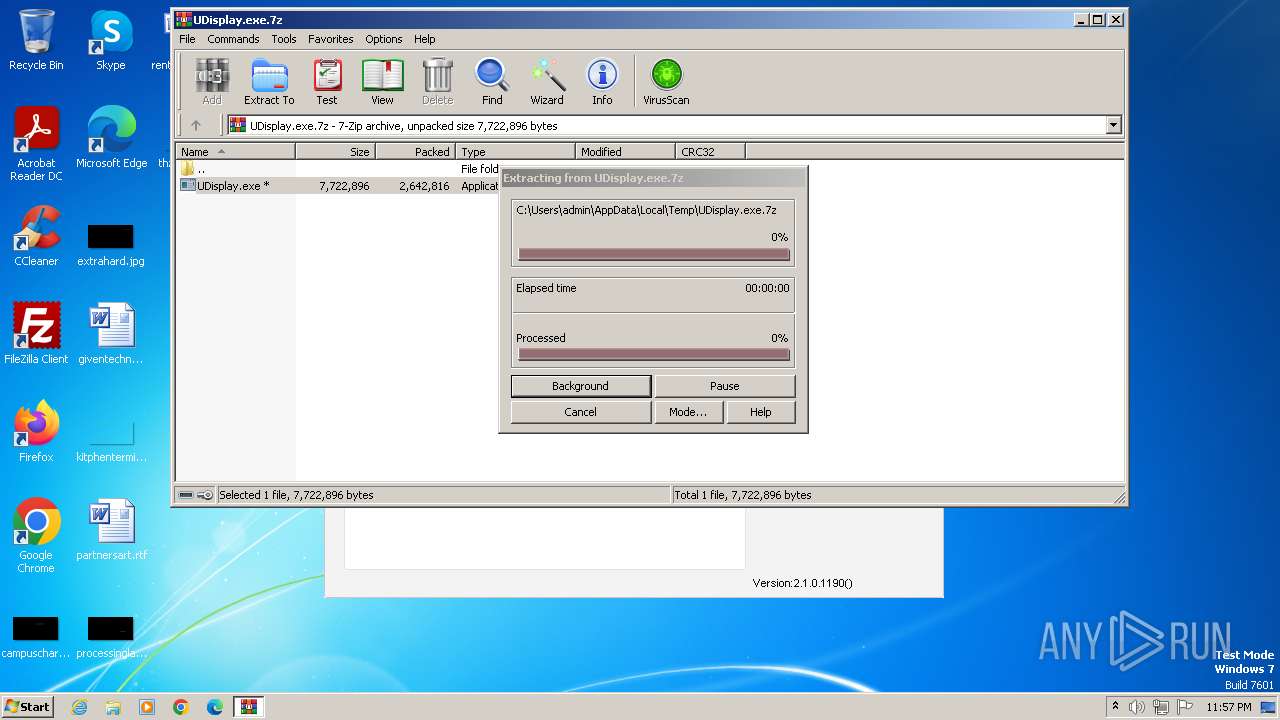Show hidden tray icons arrow
The width and height of the screenshot is (1280, 720).
[x=1115, y=707]
